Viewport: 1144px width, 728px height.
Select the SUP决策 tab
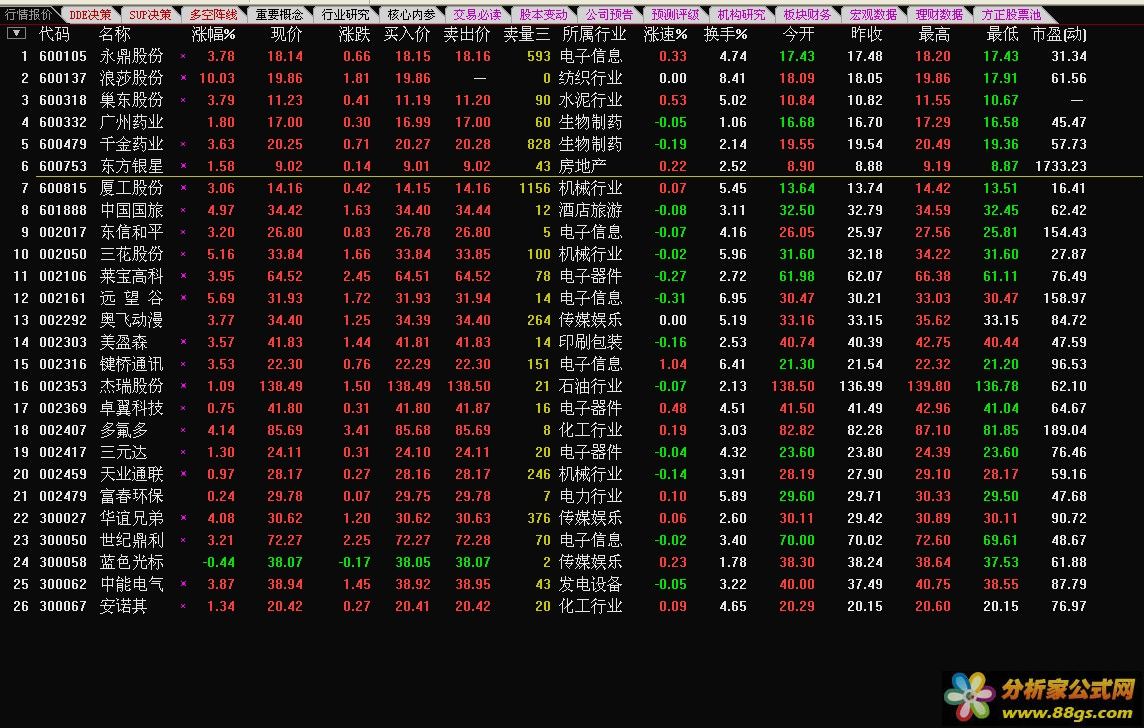(x=150, y=15)
